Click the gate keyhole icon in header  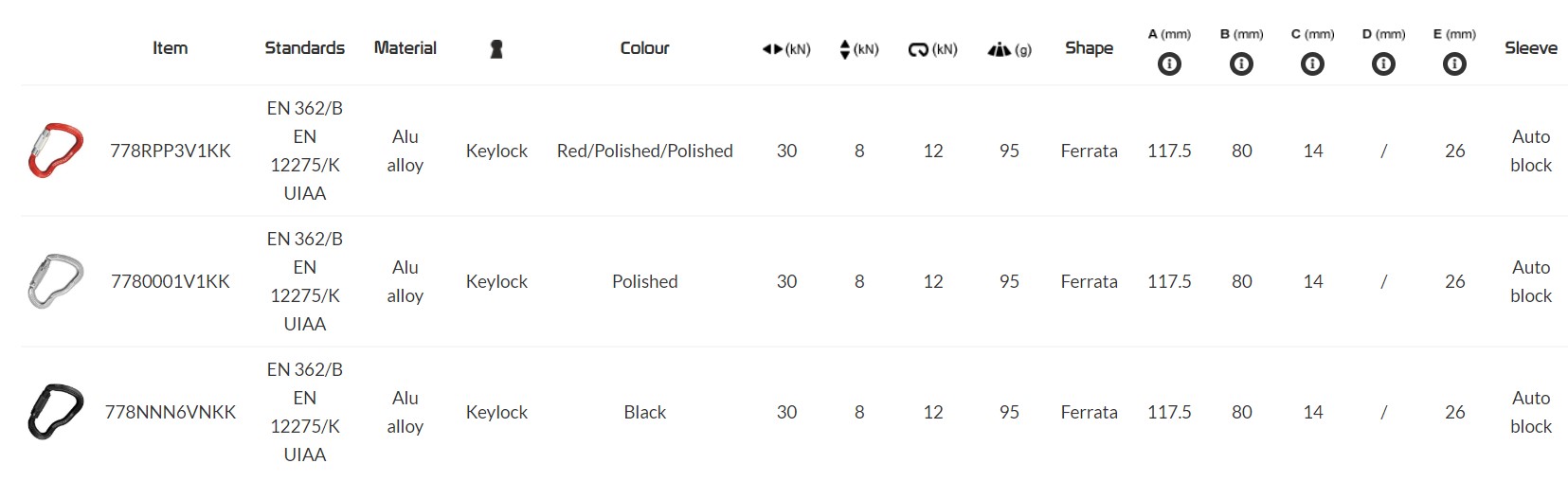pyautogui.click(x=496, y=49)
